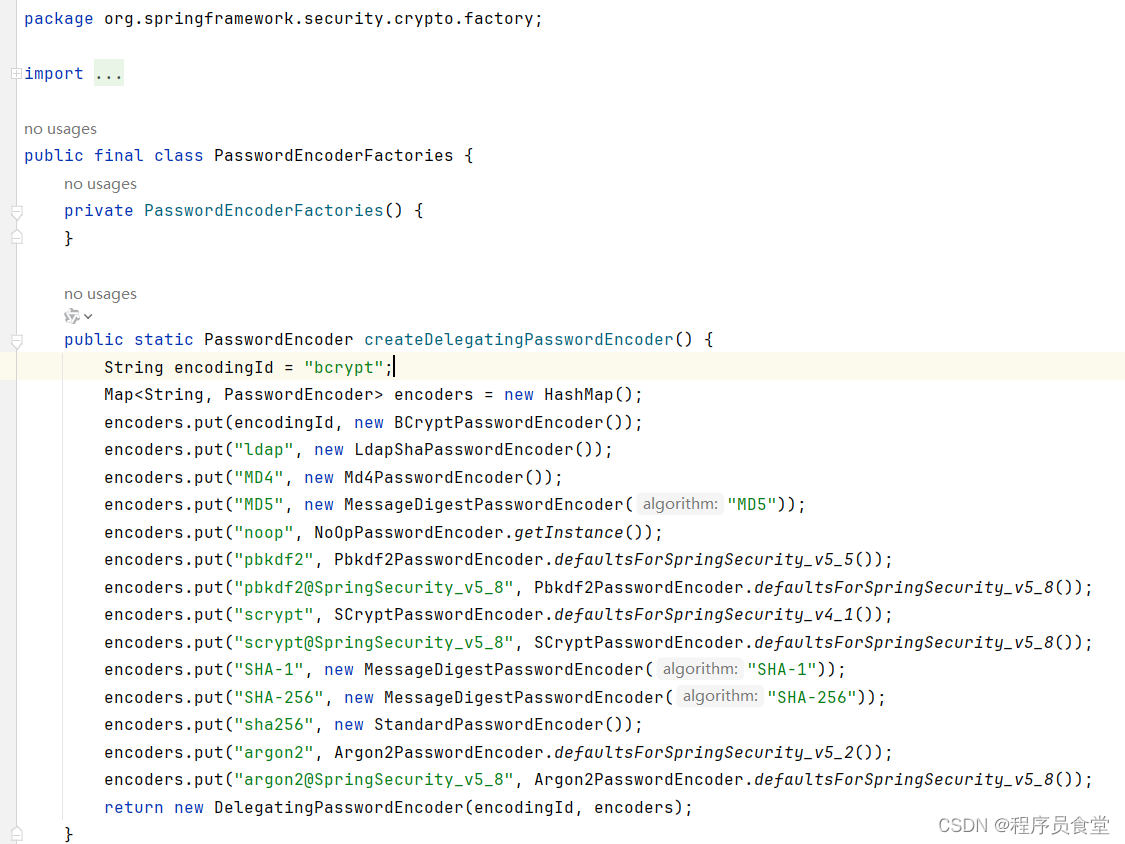Screen dimensions: 1125x844
Task: Collapse the private constructor fold marker
Action: pos(17,212)
